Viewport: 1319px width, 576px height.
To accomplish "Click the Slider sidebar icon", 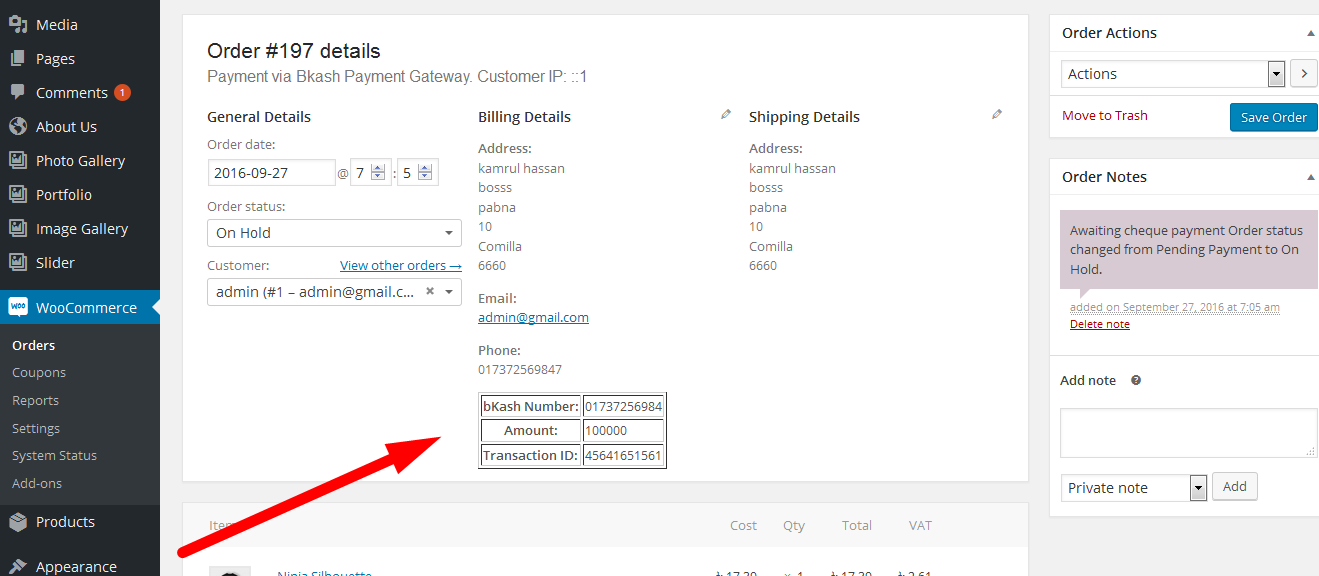I will [17, 262].
